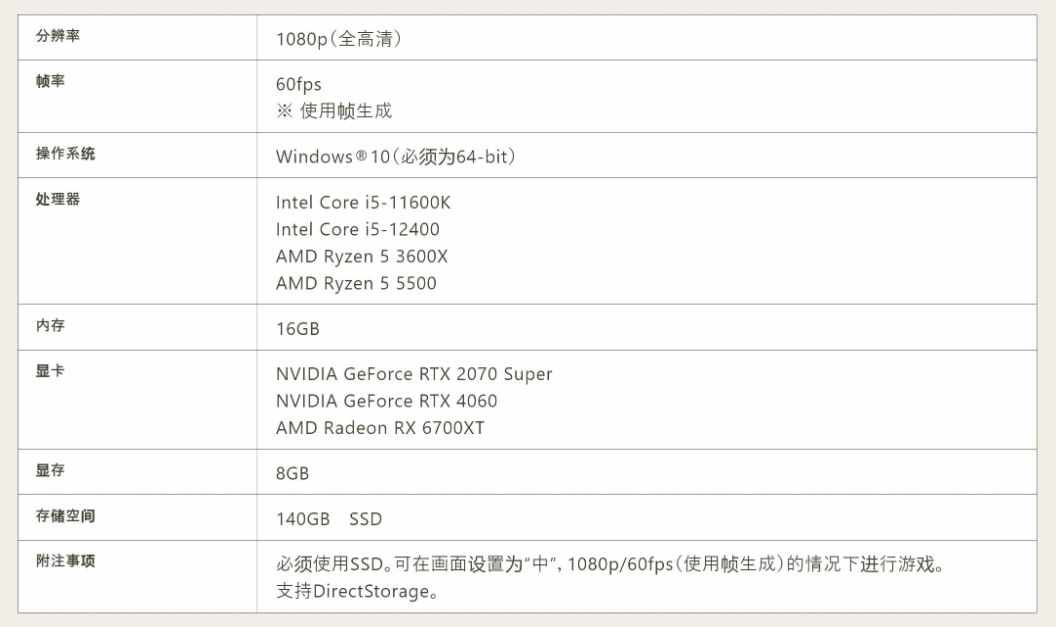Click the 140GB SSD storage value
This screenshot has height=627, width=1056.
click(x=329, y=520)
